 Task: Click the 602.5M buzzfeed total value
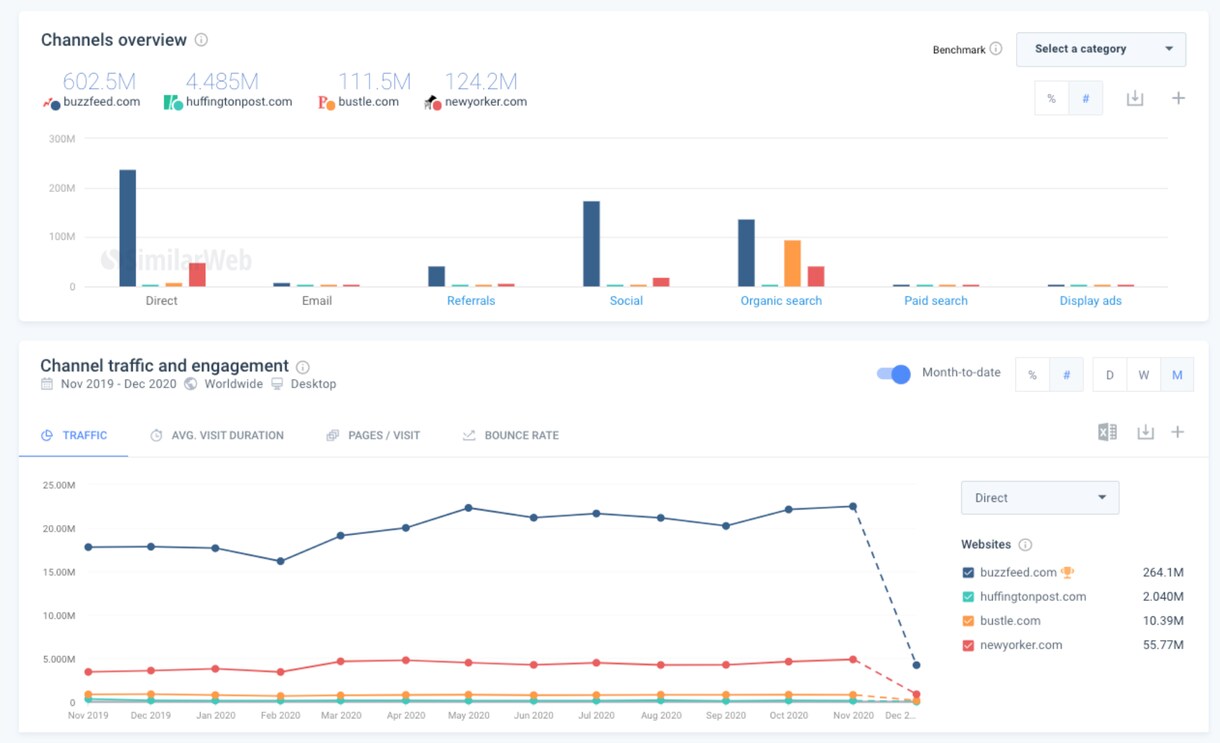98,81
